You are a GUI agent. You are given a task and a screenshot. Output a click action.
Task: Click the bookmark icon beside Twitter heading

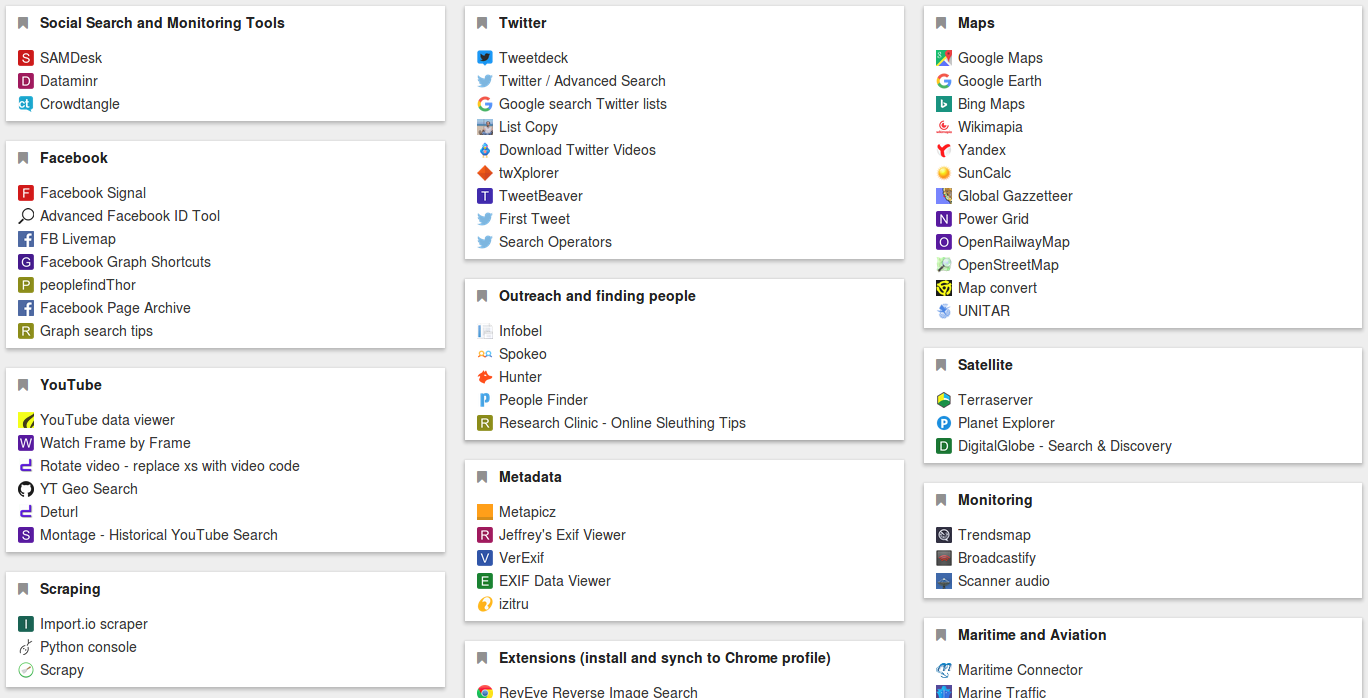[x=482, y=23]
